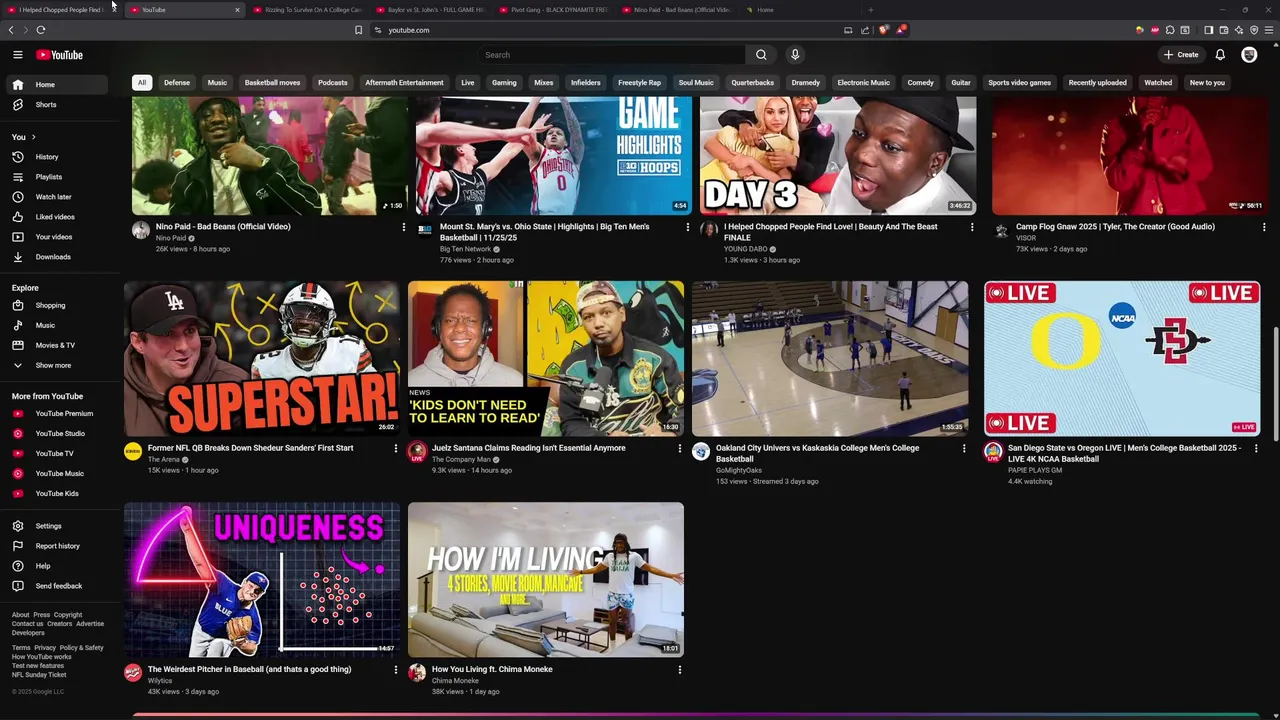This screenshot has width=1280, height=720.
Task: Select the Podcasts filter chip
Action: (333, 83)
